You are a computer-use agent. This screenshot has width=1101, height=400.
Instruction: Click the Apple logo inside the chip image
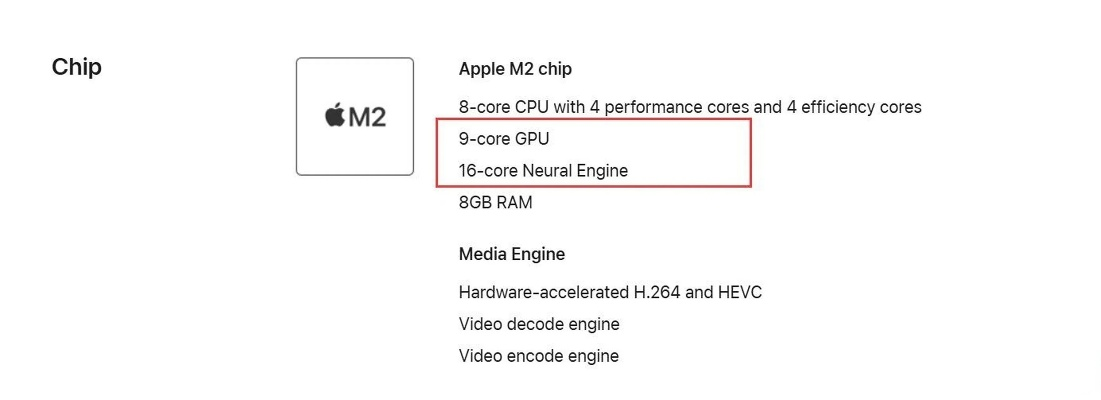334,116
